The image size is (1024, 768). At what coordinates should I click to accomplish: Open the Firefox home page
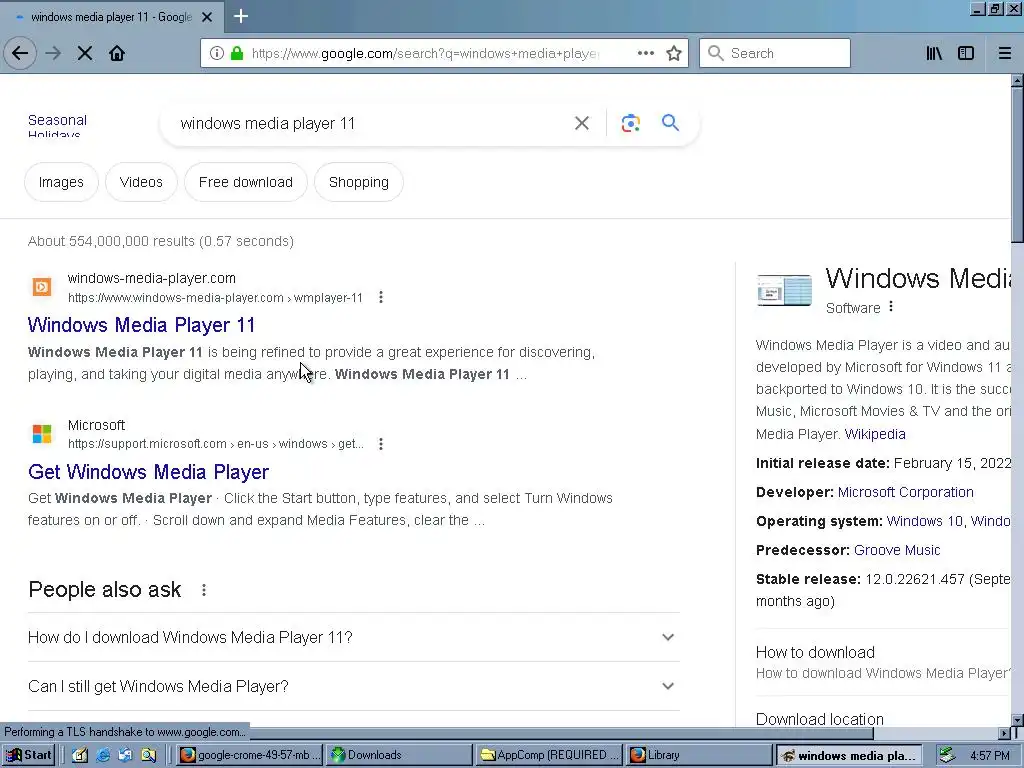(117, 53)
